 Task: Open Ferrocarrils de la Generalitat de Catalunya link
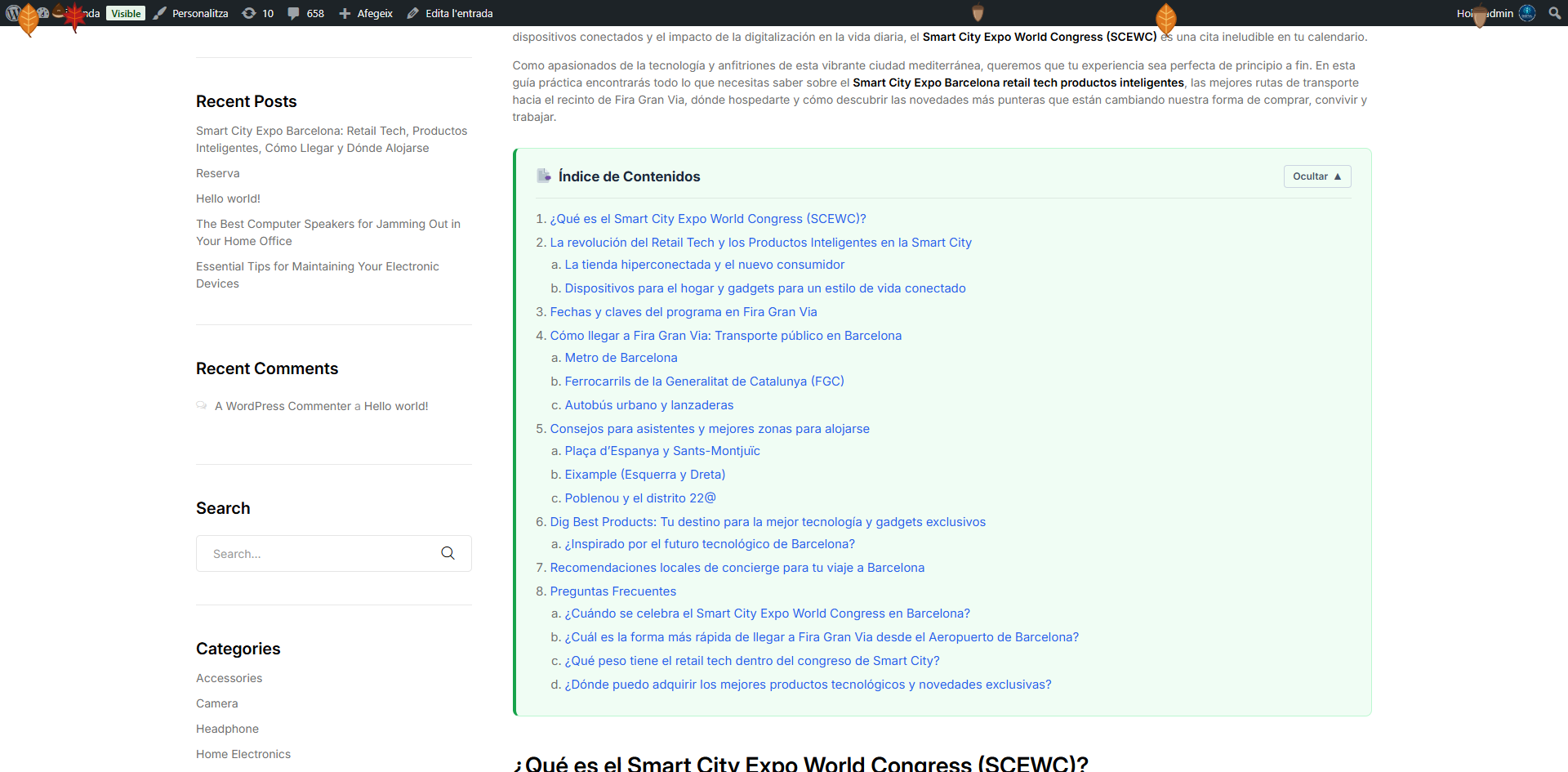[705, 382]
